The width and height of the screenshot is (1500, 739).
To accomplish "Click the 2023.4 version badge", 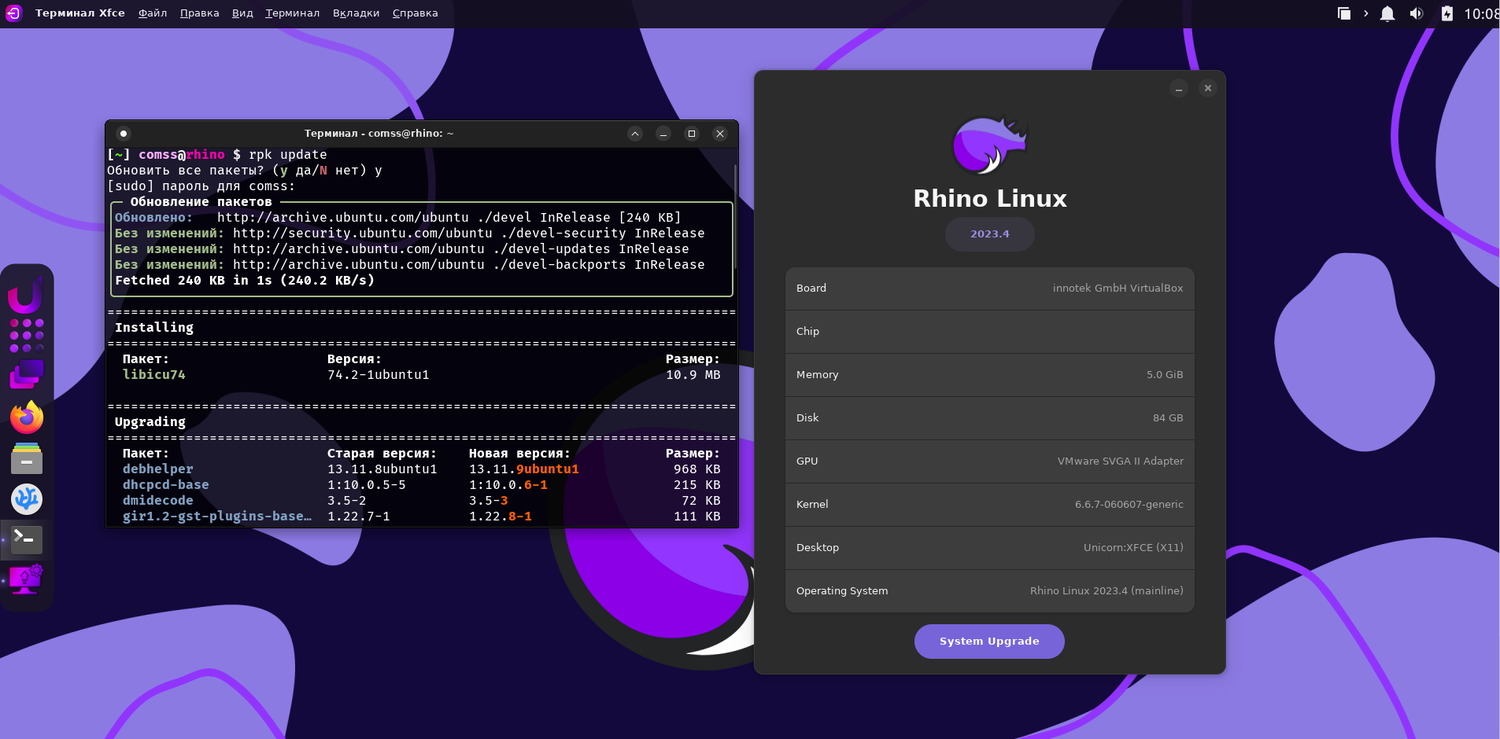I will (x=990, y=234).
